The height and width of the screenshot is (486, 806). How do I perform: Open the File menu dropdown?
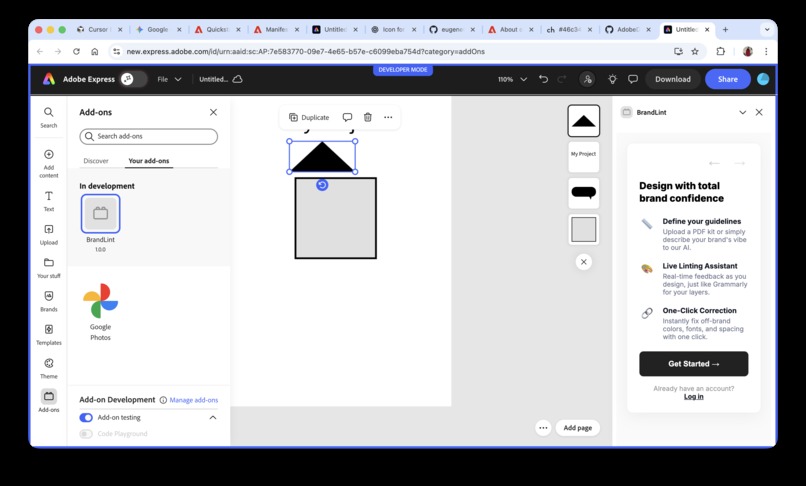pyautogui.click(x=169, y=79)
